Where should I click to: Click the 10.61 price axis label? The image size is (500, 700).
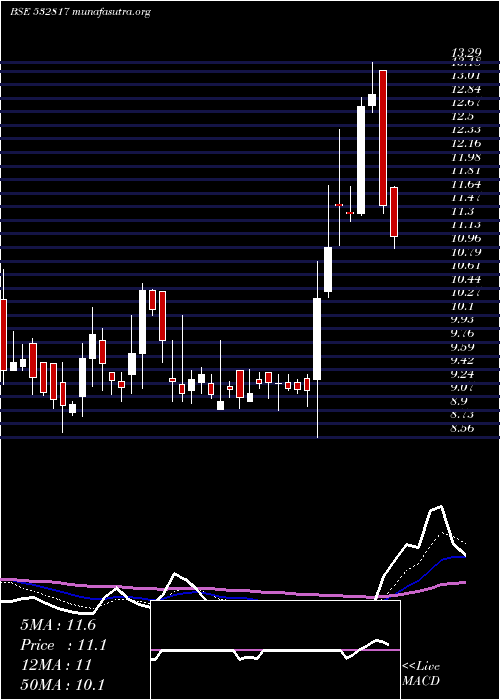467,266
